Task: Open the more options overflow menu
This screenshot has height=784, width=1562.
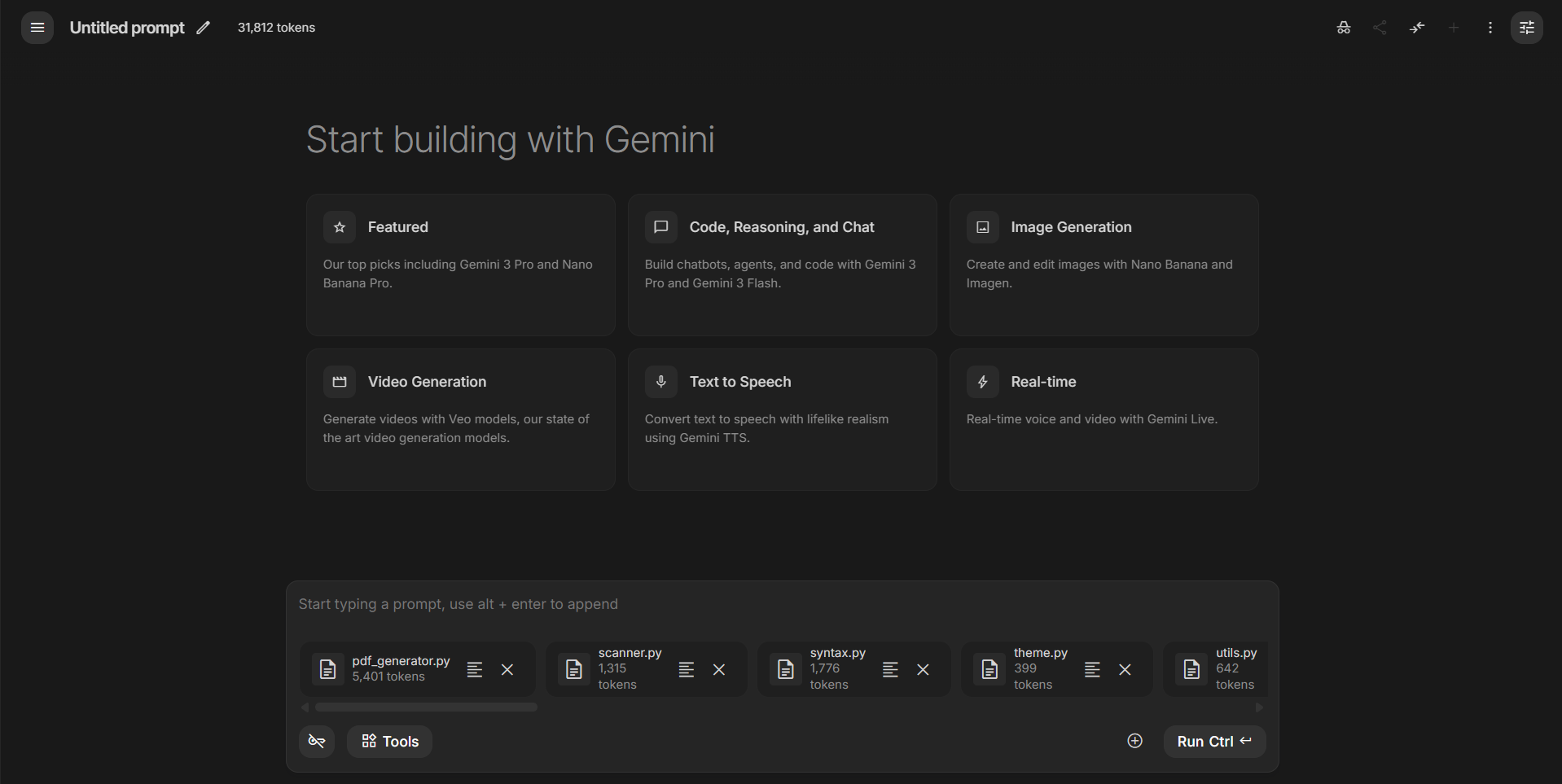Action: coord(1490,27)
